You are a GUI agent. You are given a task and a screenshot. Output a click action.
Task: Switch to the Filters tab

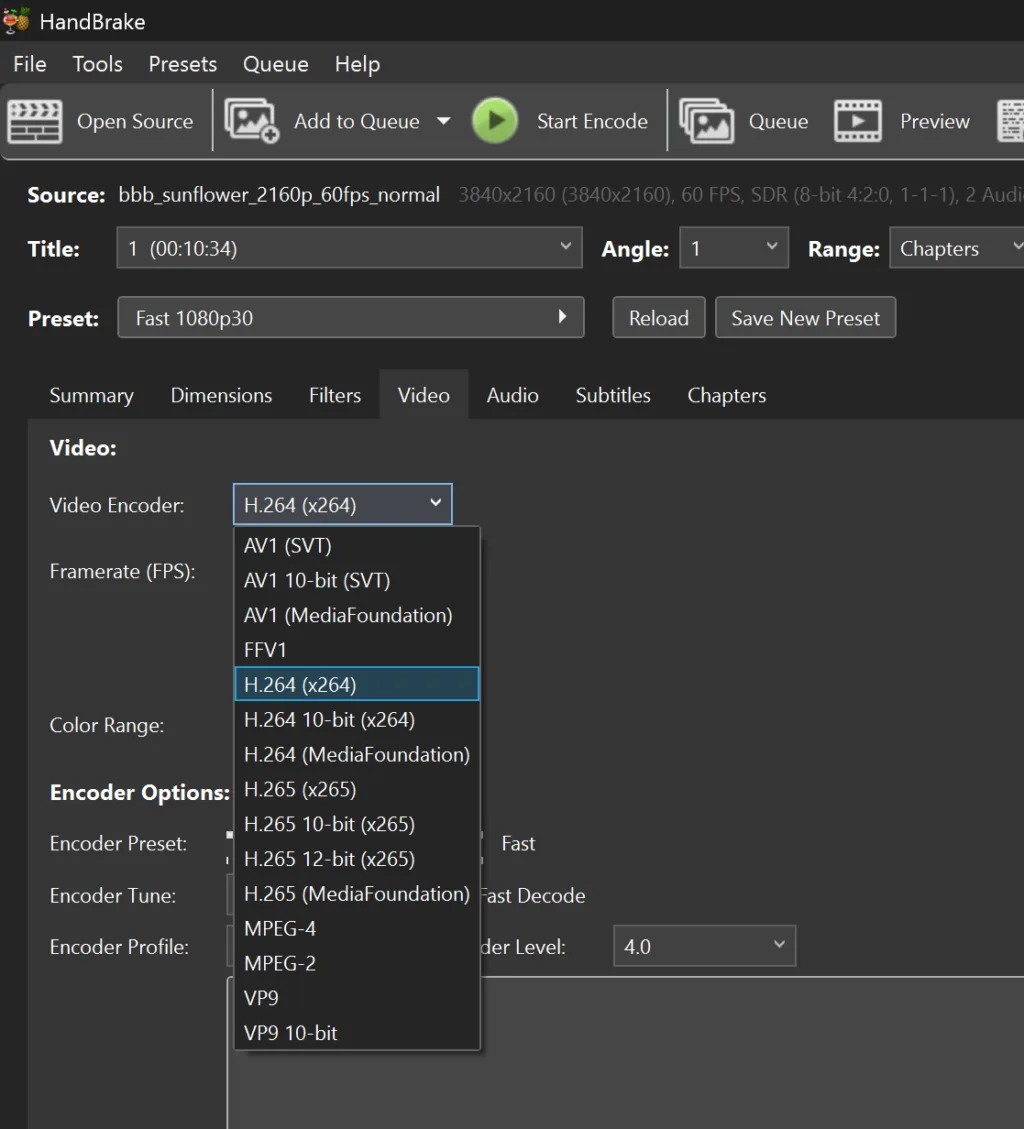(x=335, y=395)
